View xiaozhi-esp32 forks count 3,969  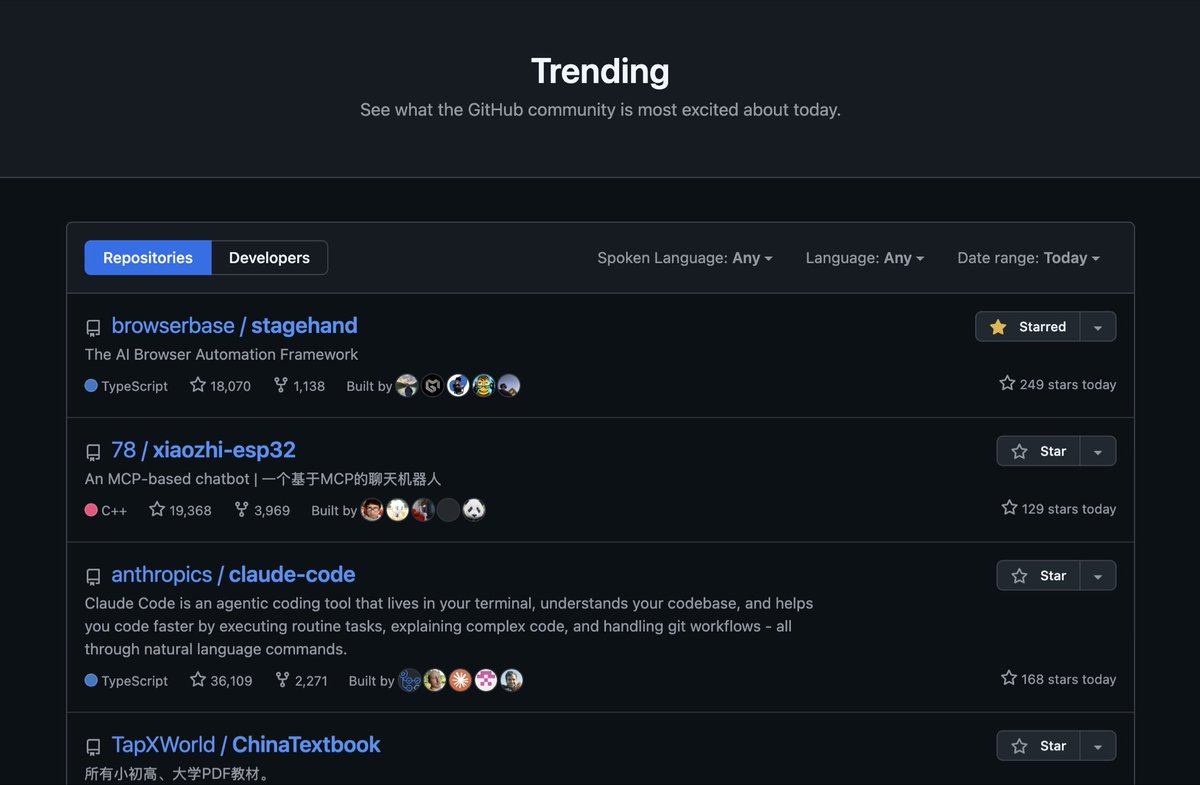(262, 510)
